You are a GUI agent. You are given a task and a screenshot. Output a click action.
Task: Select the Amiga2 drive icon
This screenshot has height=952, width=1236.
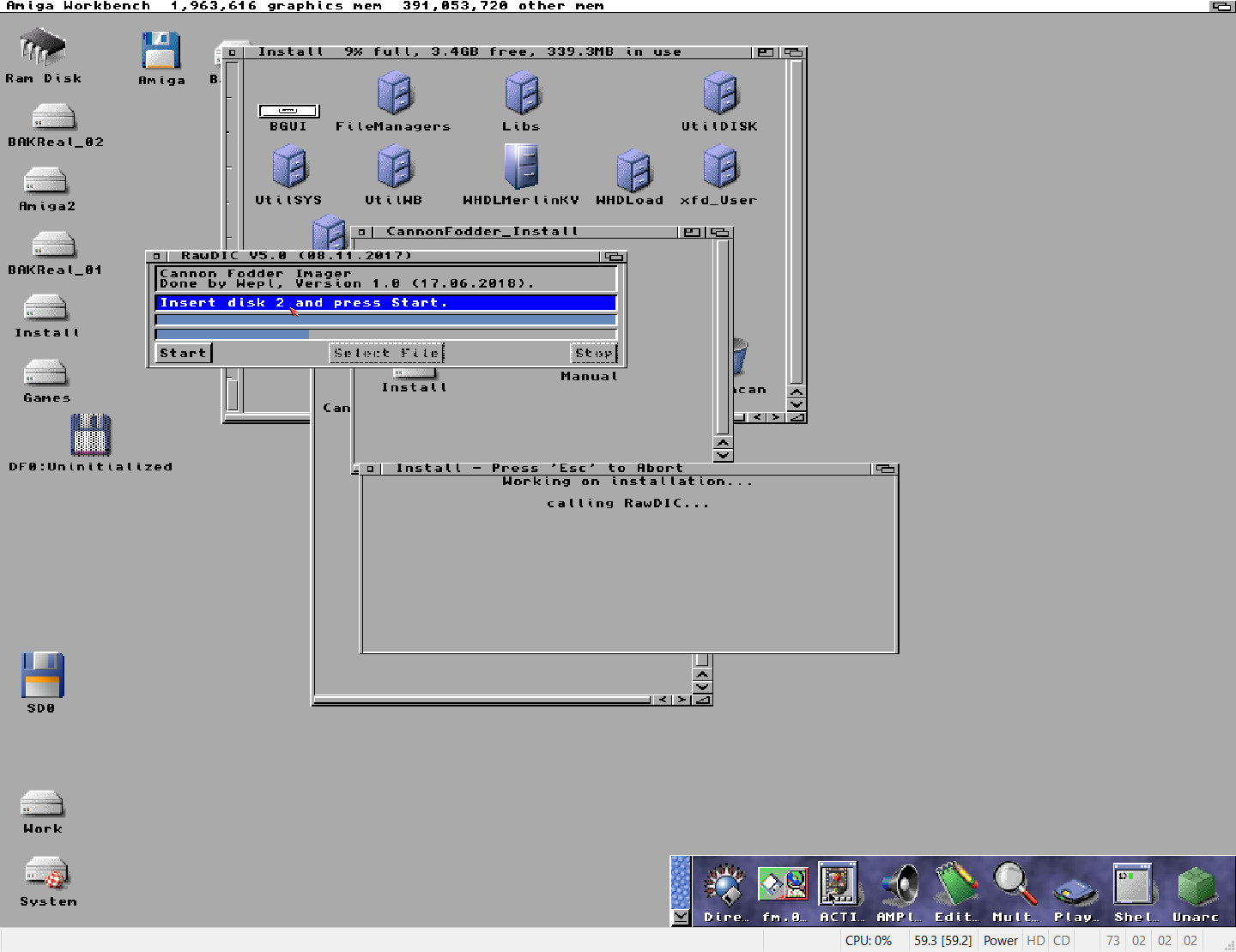pos(45,180)
